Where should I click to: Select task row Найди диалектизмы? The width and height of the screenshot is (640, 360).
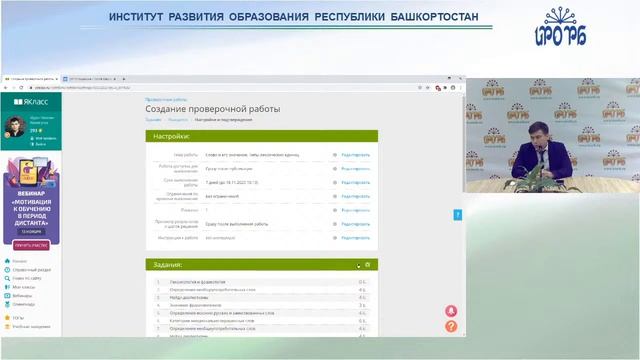coord(262,298)
